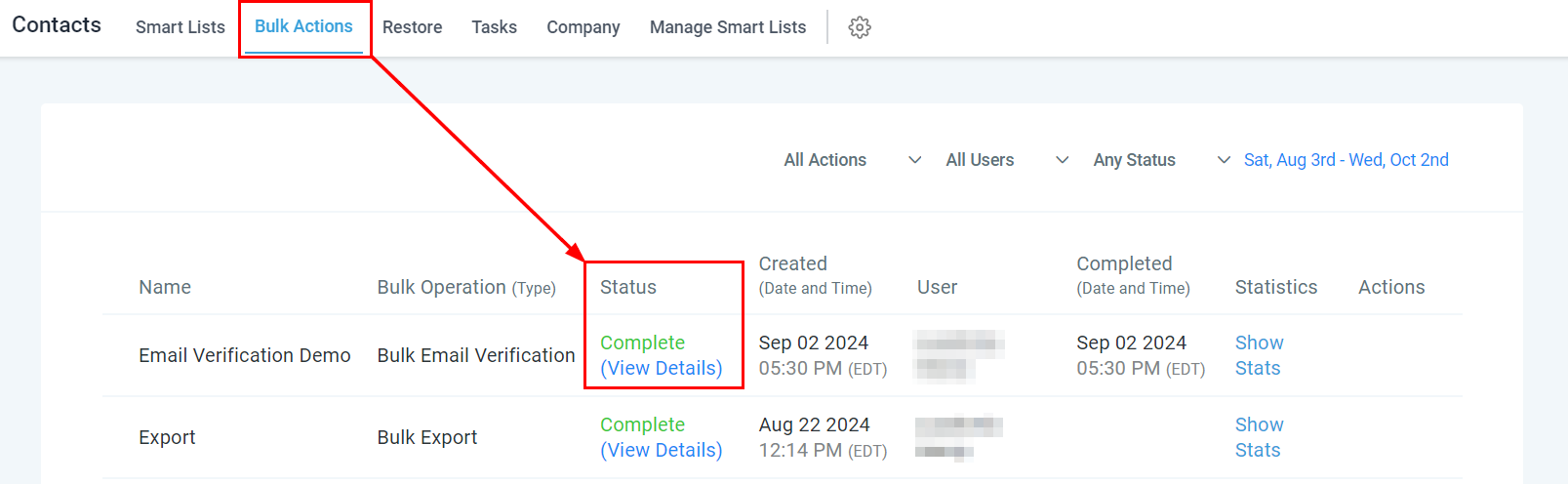Viewport: 1568px width, 484px height.
Task: Show Stats for the Export row
Action: [x=1259, y=437]
